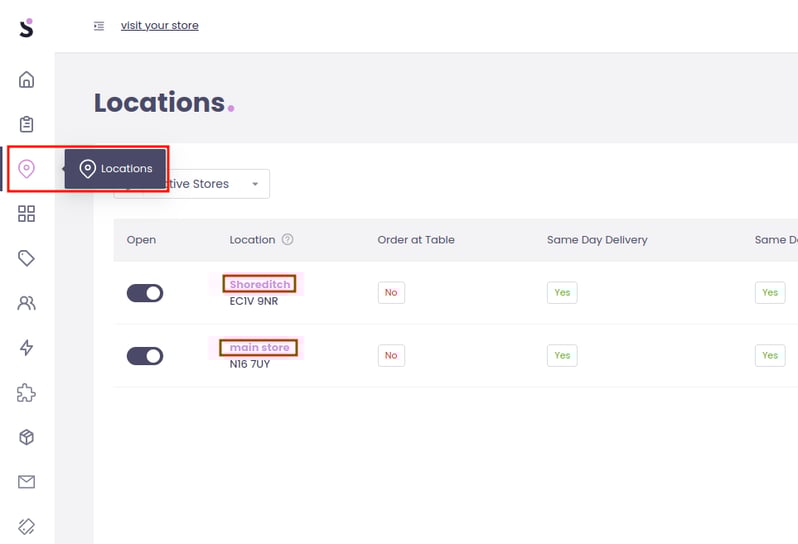Click the Location column help icon
The height and width of the screenshot is (544, 798).
pos(288,240)
